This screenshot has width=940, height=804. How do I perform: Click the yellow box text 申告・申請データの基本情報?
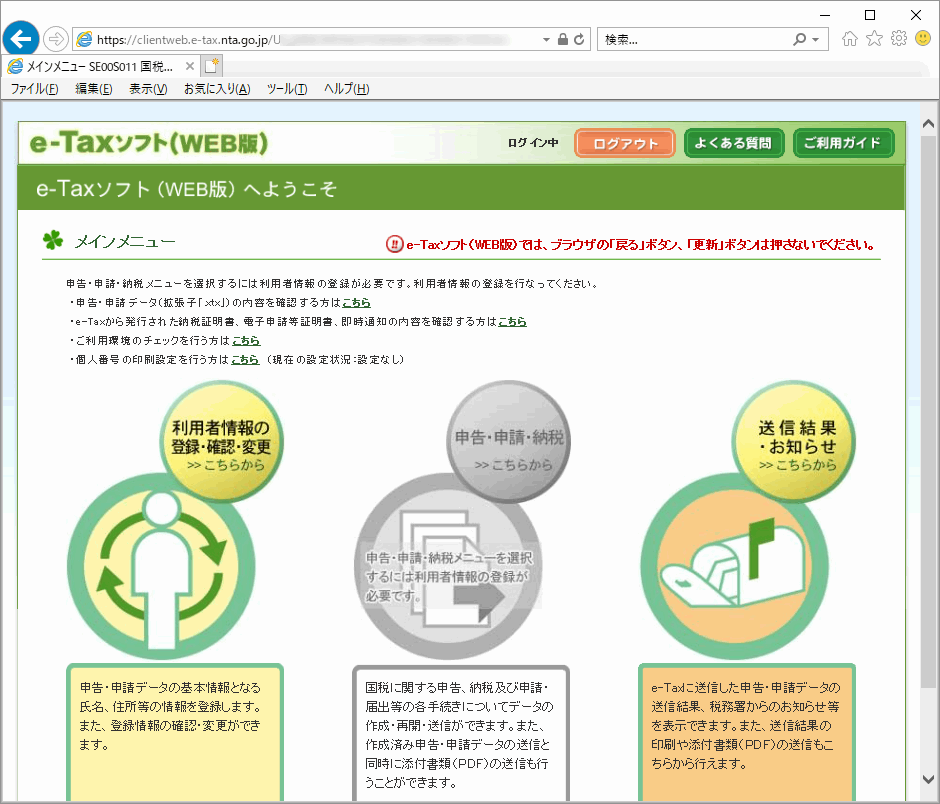170,716
